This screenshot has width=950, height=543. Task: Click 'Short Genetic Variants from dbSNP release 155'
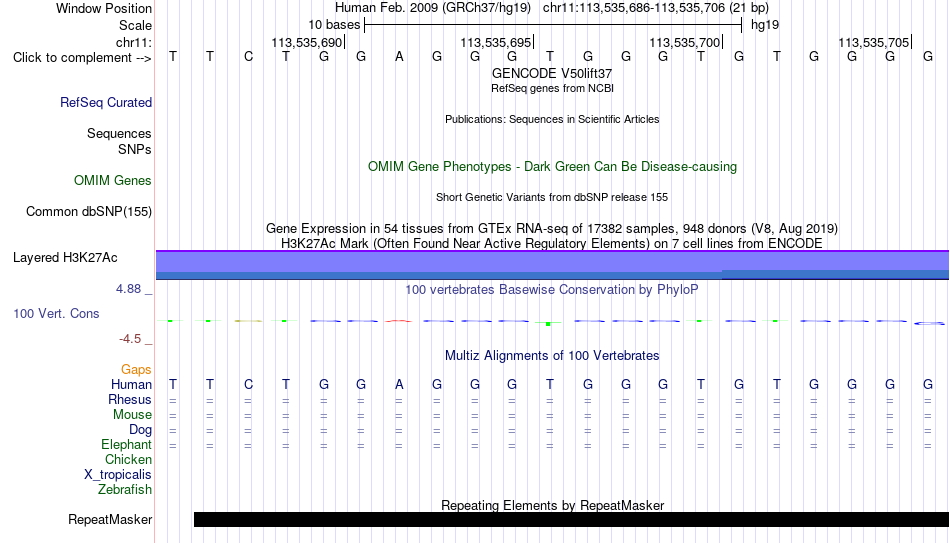tap(552, 198)
